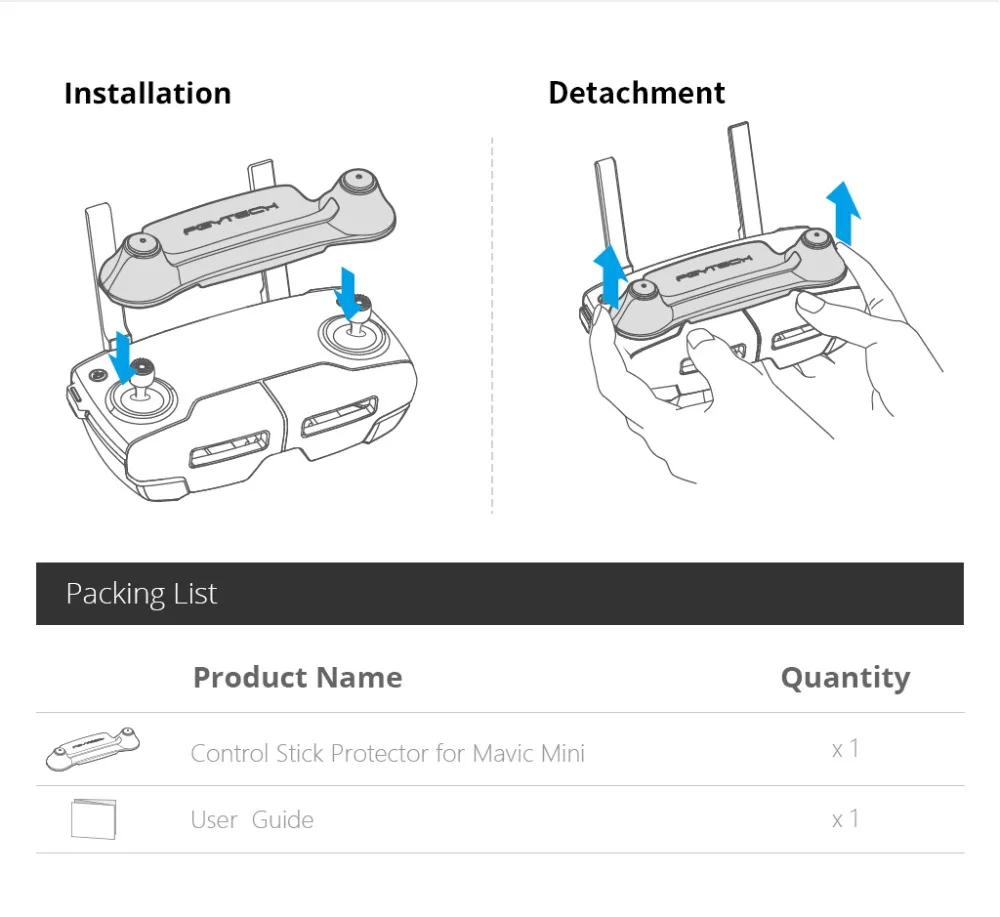Click the blue down arrow over right joystick
Viewport: 1000px width, 917px height.
348,294
